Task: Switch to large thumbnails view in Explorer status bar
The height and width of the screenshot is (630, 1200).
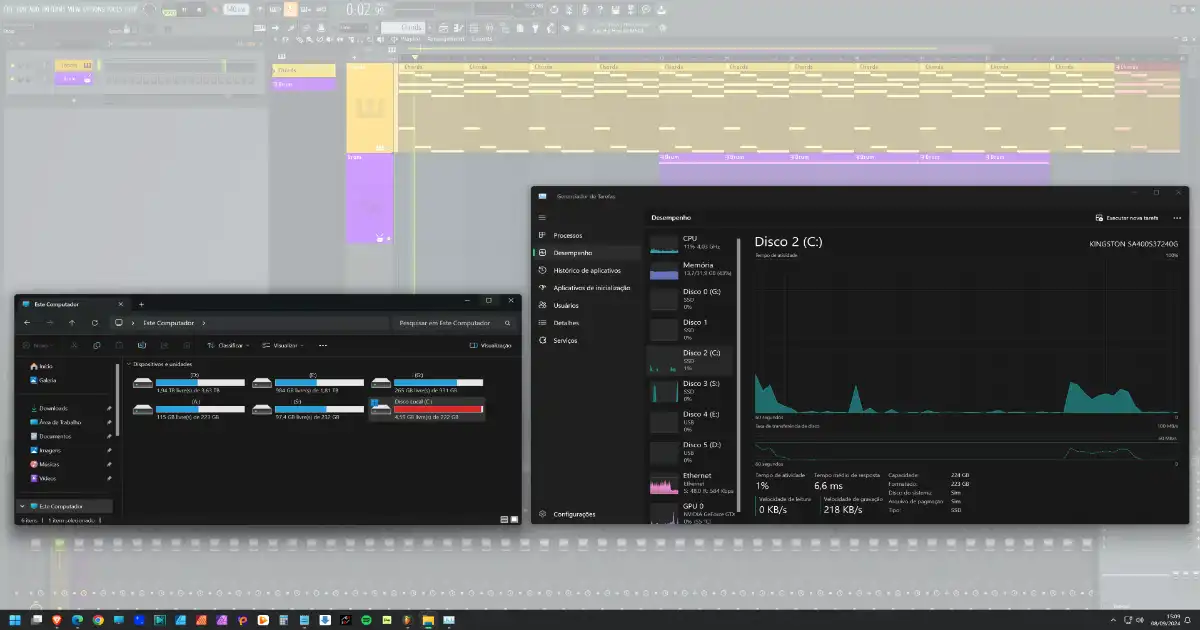Action: 514,519
